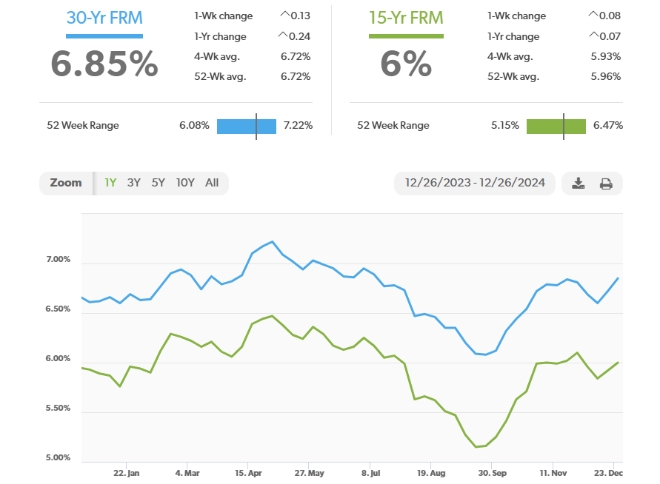Click the Zoom label button
The height and width of the screenshot is (484, 660).
[66, 183]
